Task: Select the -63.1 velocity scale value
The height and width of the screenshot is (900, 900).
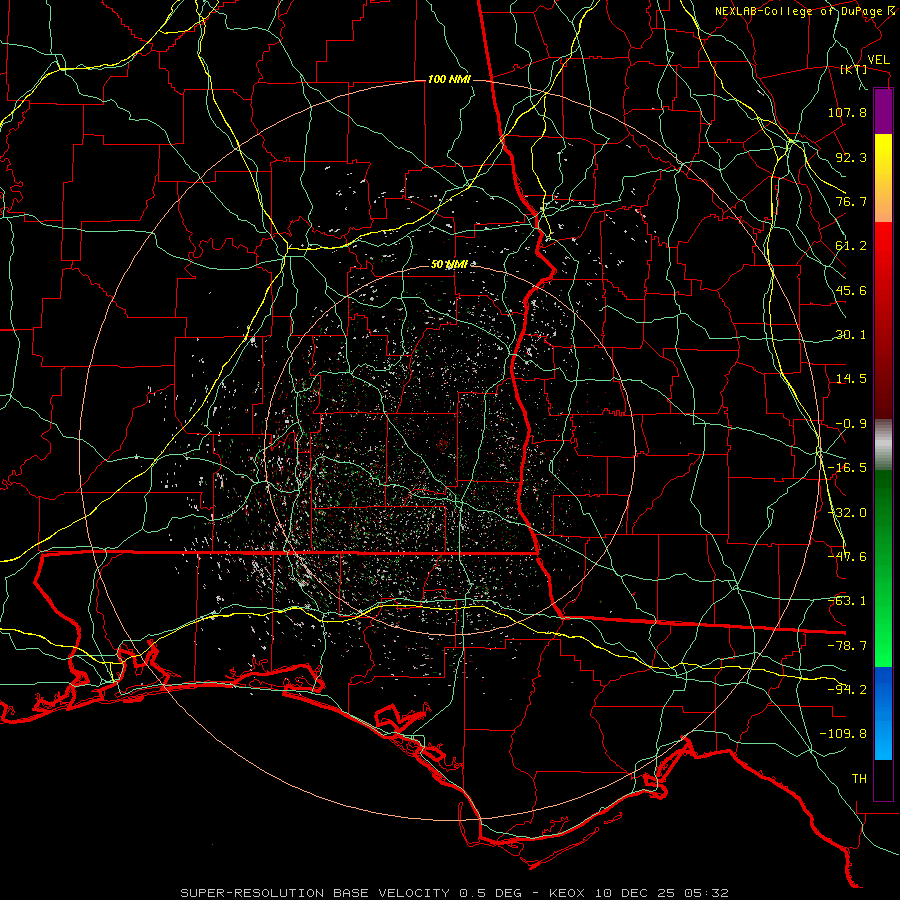Action: point(847,601)
